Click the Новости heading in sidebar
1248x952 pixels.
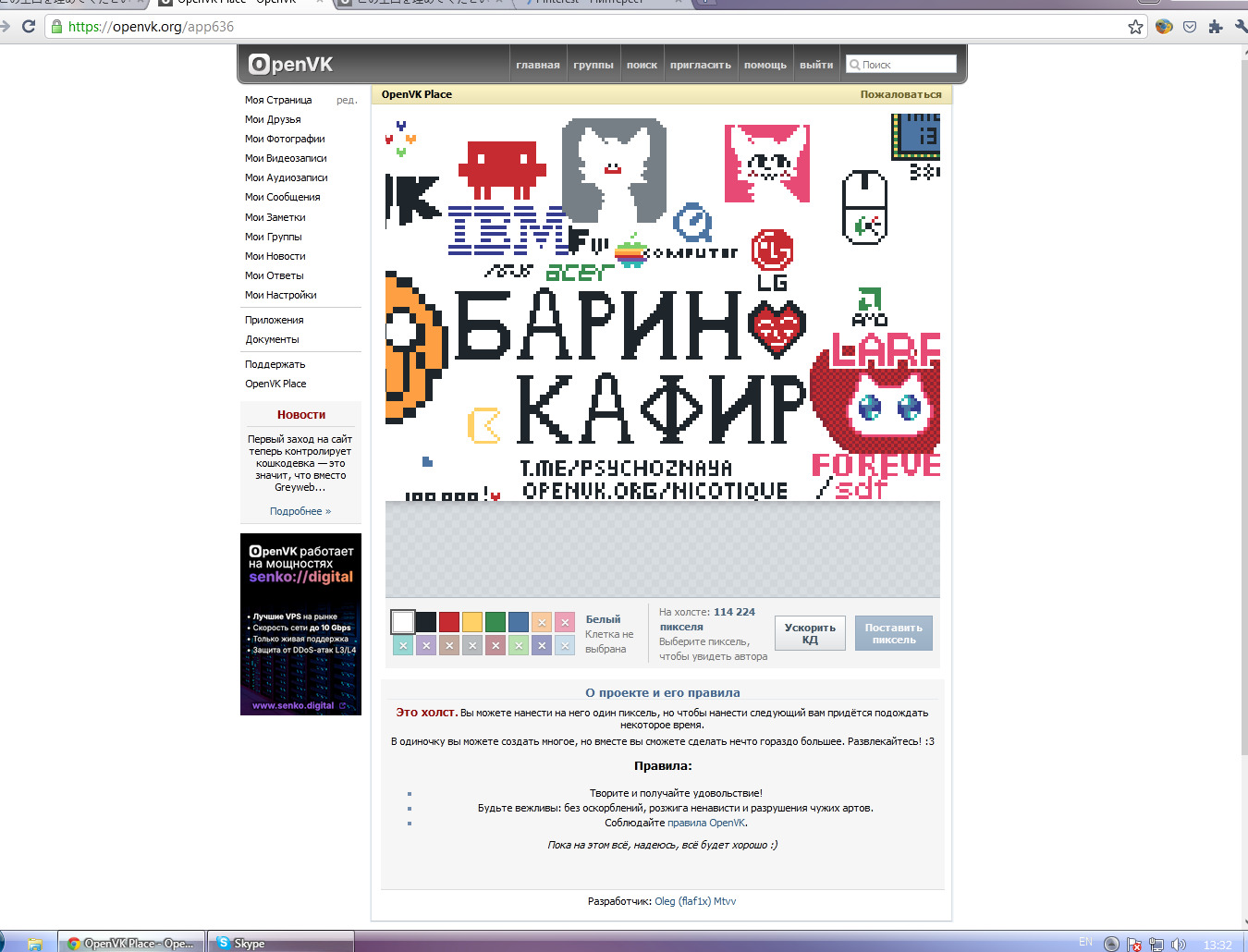(x=301, y=415)
